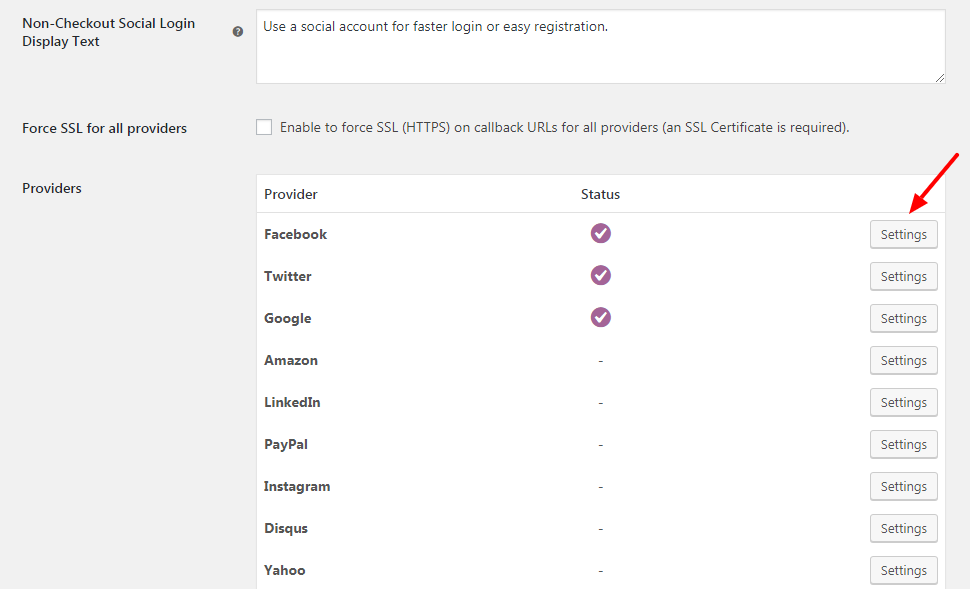Select the Amazon provider name
970x589 pixels.
291,361
